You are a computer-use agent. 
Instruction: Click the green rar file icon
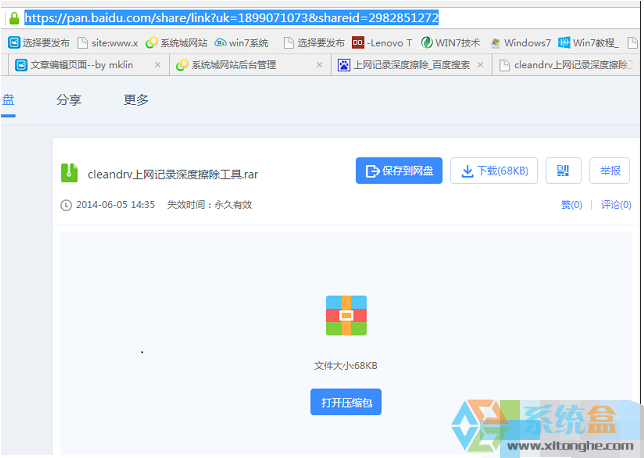click(69, 173)
